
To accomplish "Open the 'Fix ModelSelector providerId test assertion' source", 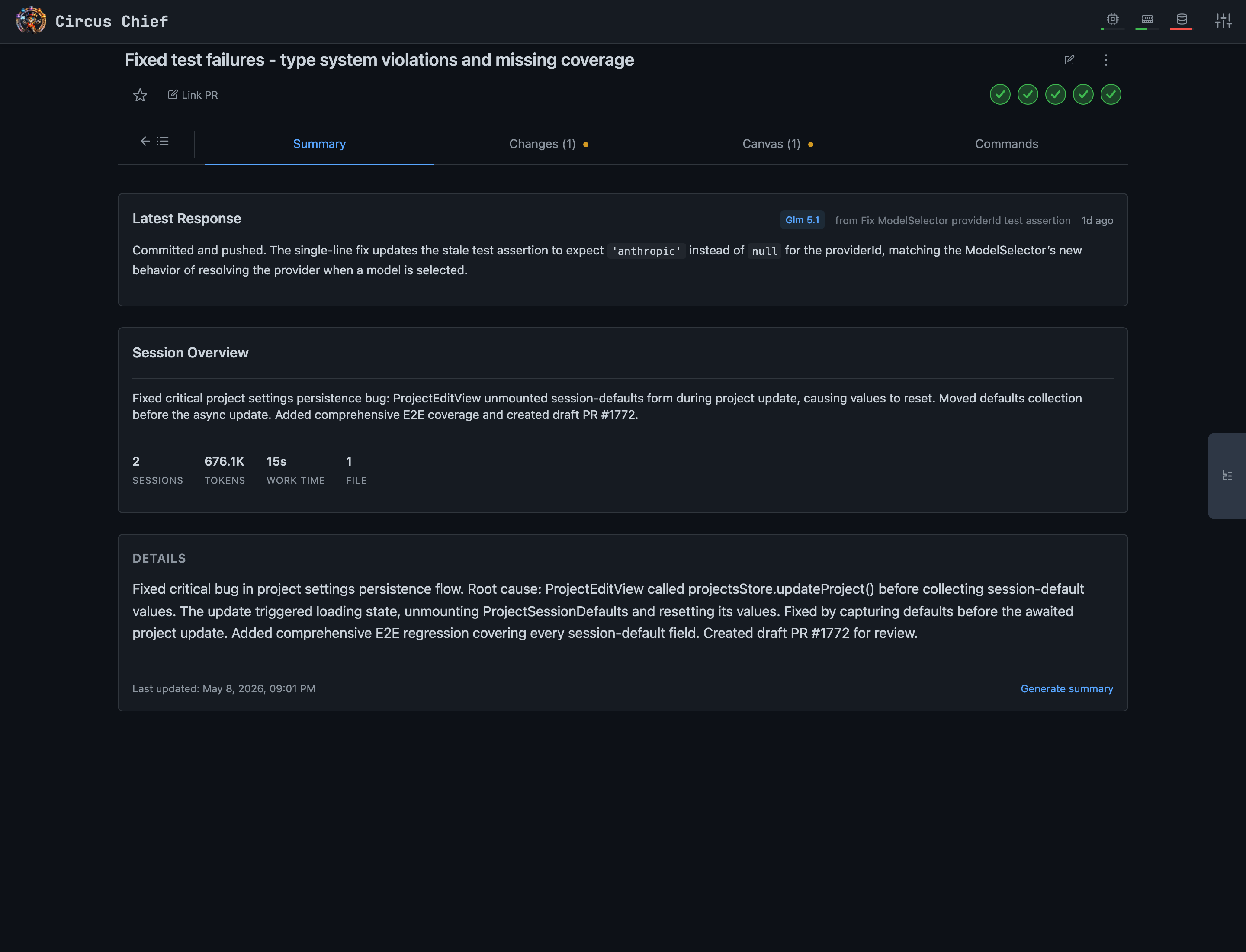I will [x=953, y=220].
